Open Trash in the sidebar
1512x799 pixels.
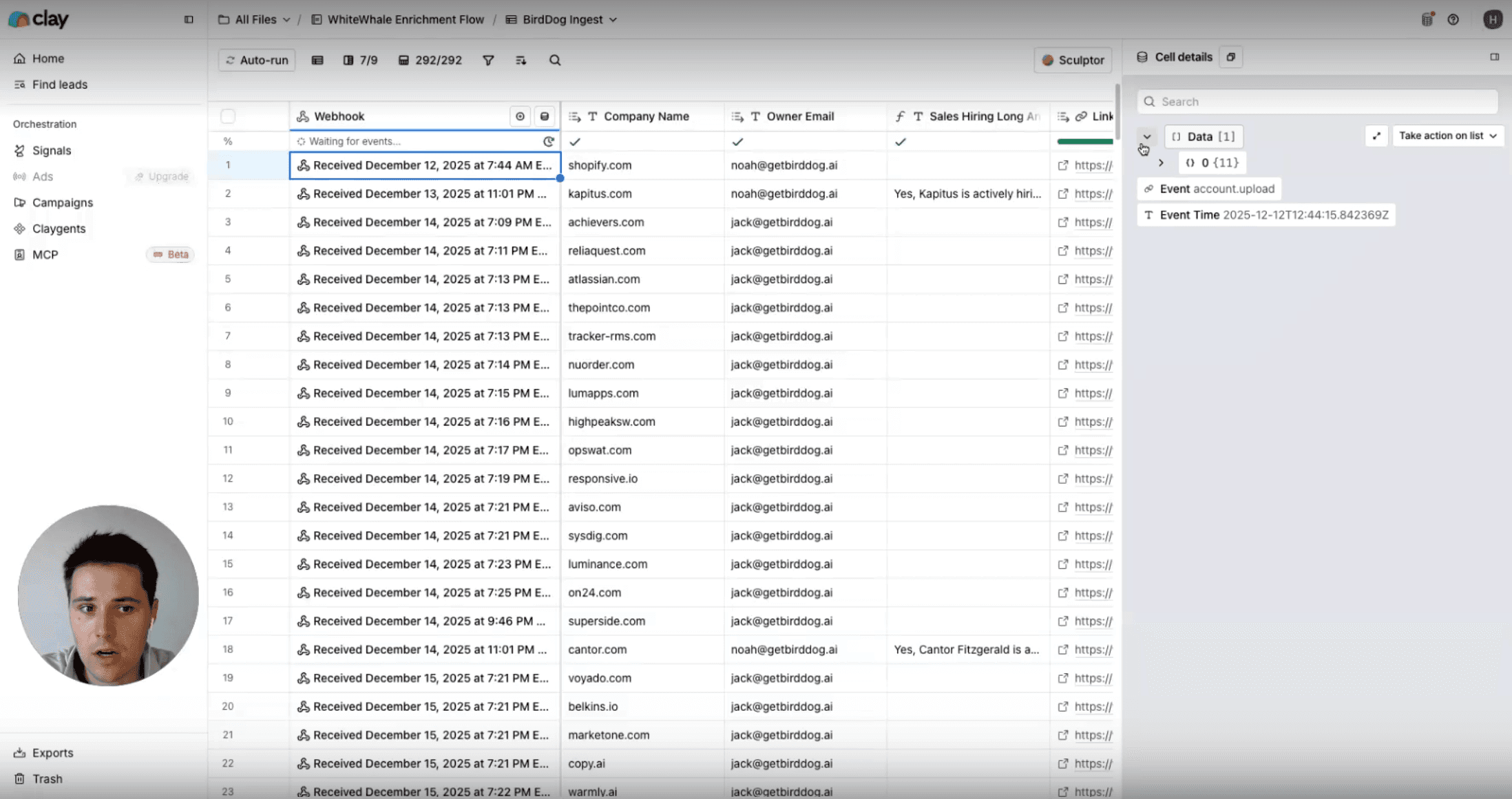point(47,779)
